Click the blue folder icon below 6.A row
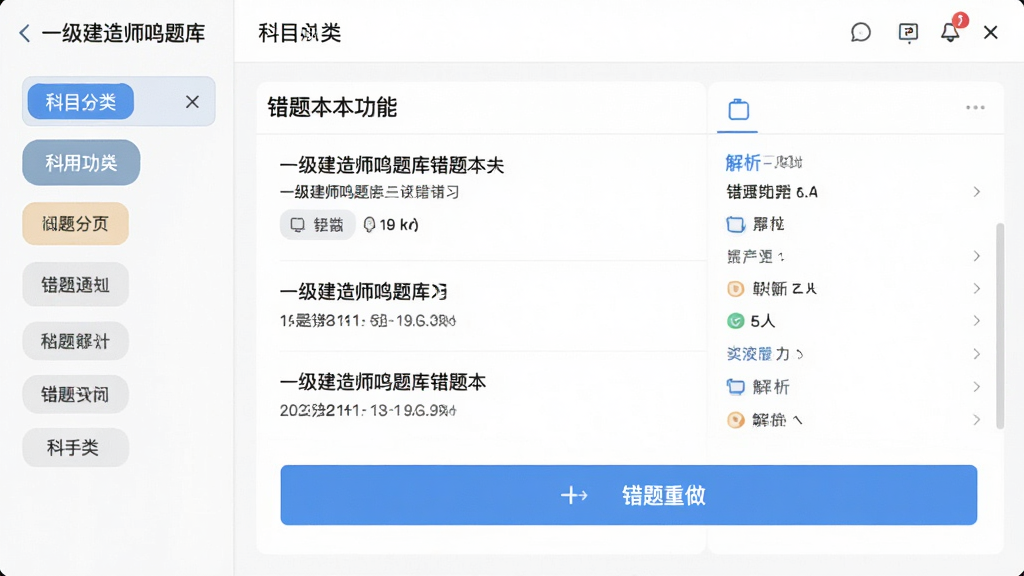 point(736,224)
